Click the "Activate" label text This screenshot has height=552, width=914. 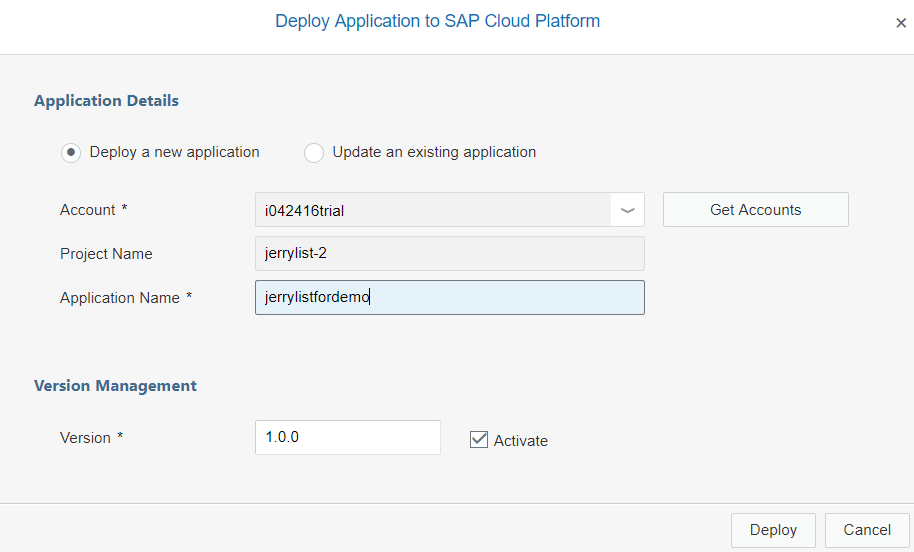click(x=521, y=440)
